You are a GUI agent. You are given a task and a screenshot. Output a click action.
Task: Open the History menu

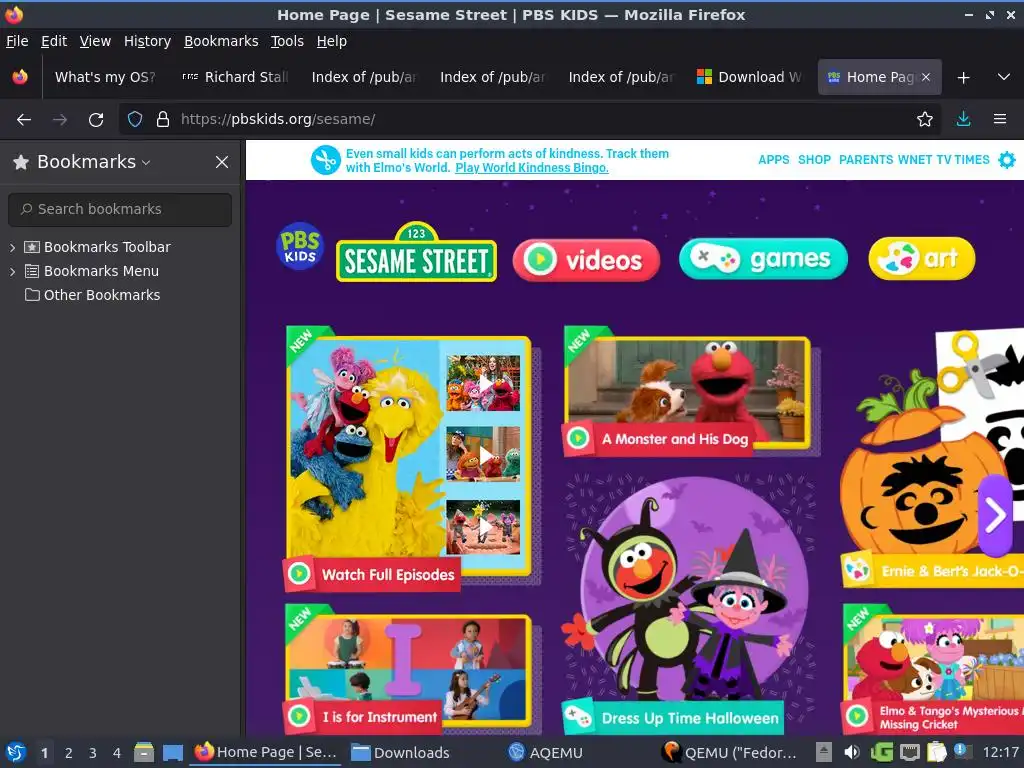pos(148,41)
